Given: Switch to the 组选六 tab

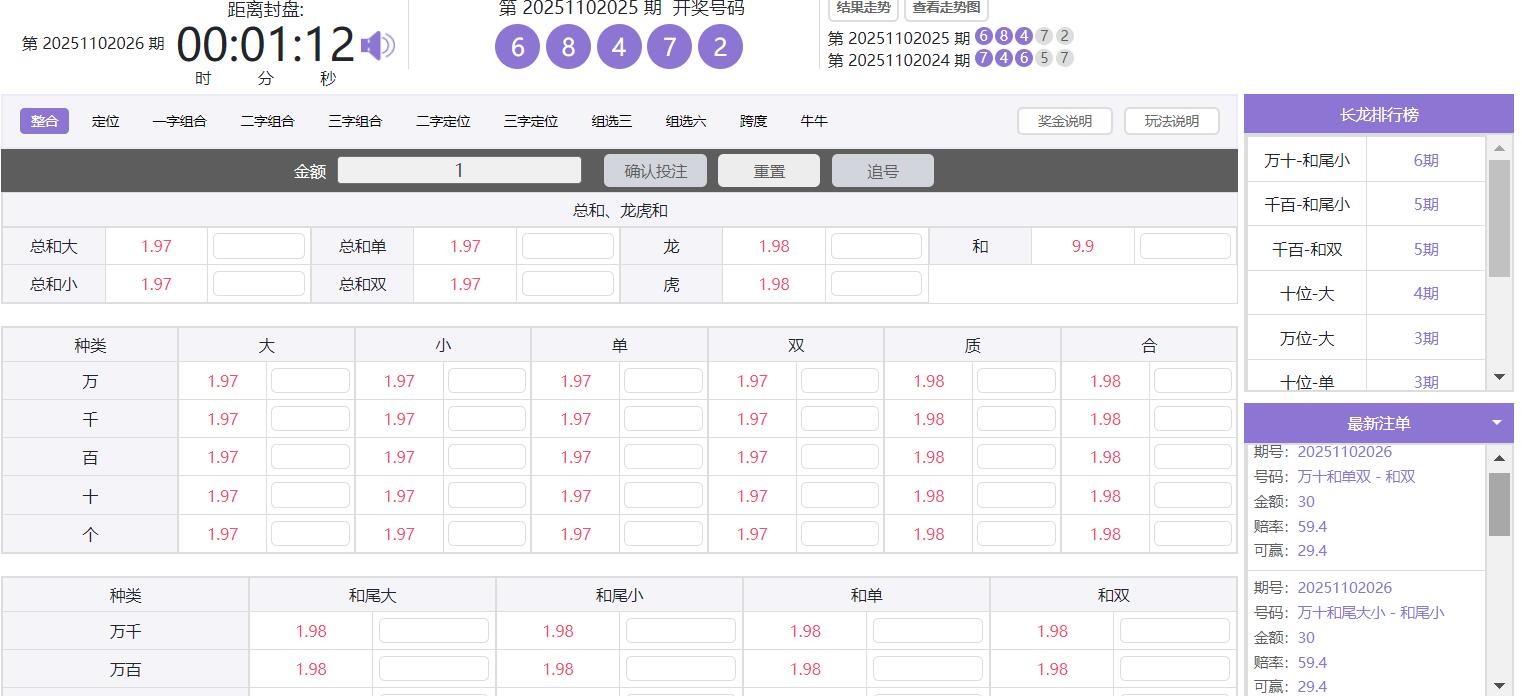Looking at the screenshot, I should (x=687, y=120).
